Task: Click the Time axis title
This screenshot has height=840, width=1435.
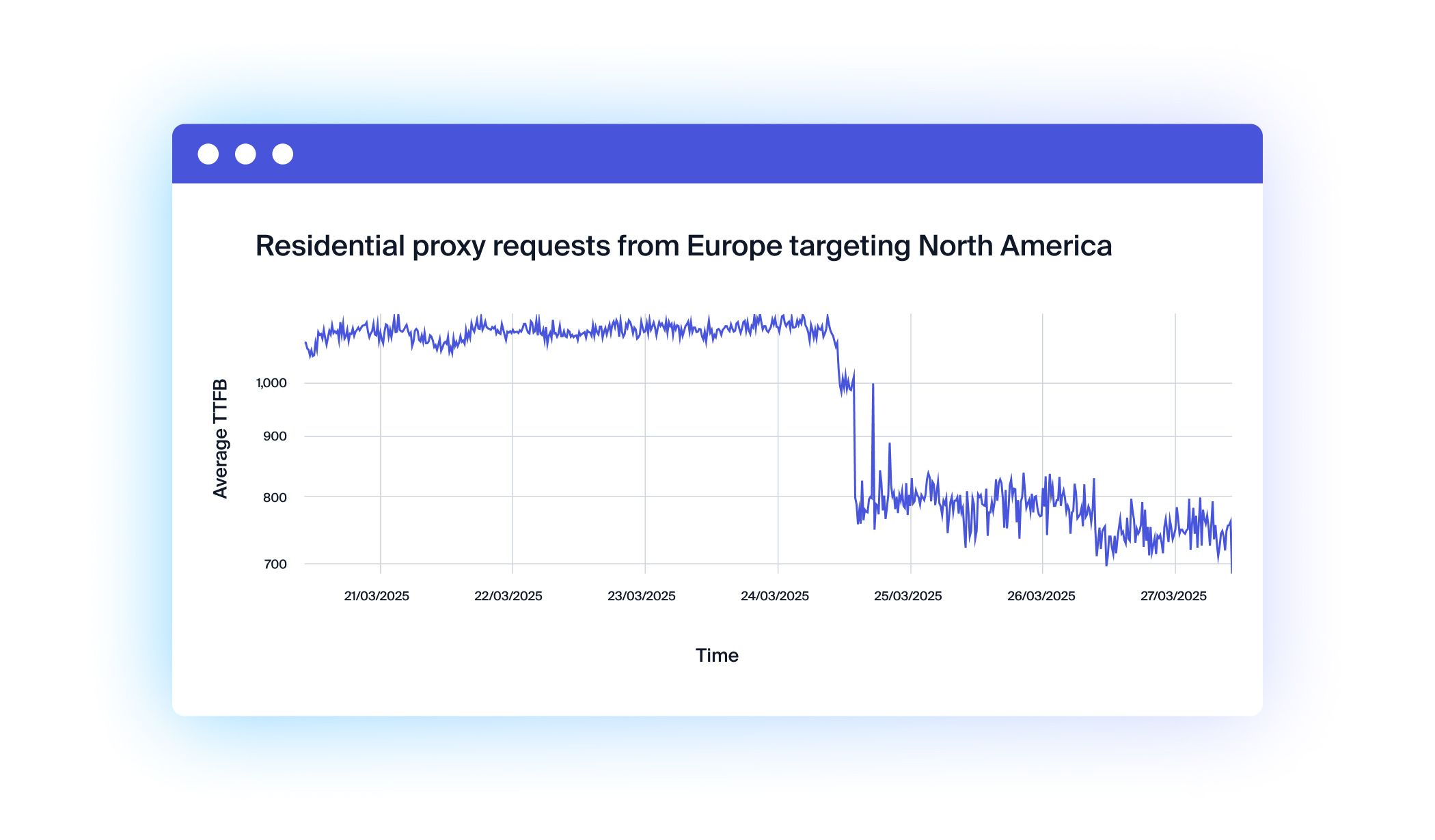Action: (x=717, y=656)
